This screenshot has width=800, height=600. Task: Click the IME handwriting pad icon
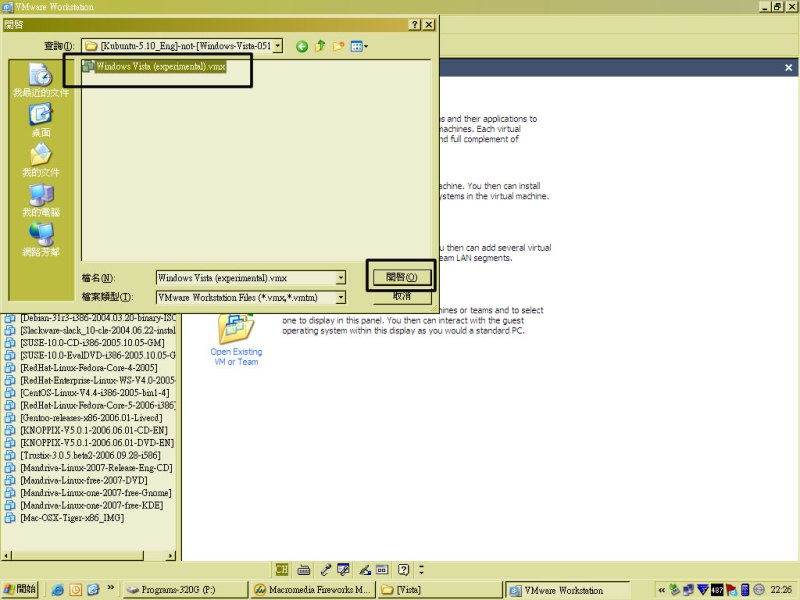coord(343,569)
